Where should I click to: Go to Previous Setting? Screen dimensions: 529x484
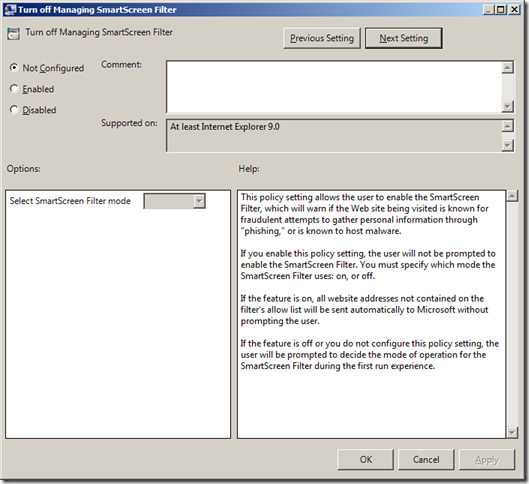tap(322, 38)
